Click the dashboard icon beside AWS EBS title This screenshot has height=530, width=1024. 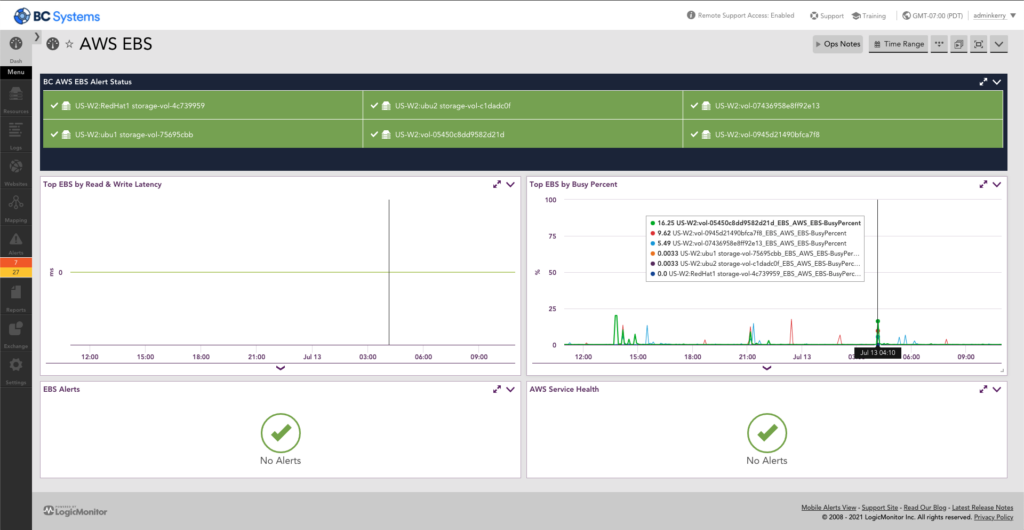(x=53, y=44)
